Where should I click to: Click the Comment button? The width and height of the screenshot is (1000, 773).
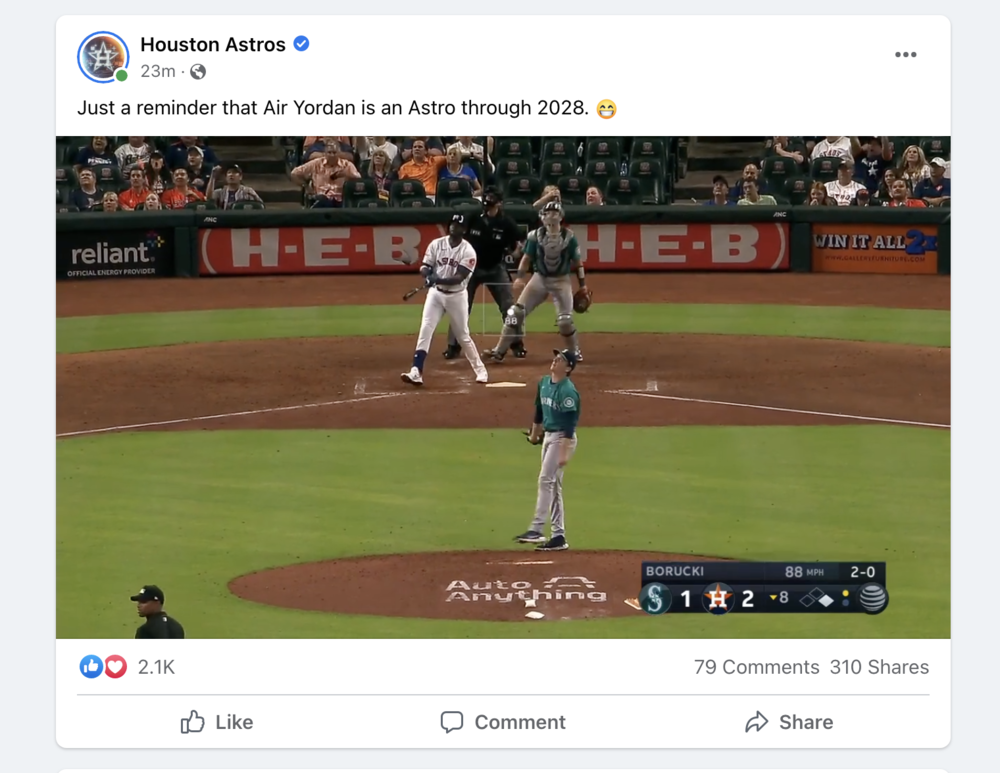coord(503,722)
